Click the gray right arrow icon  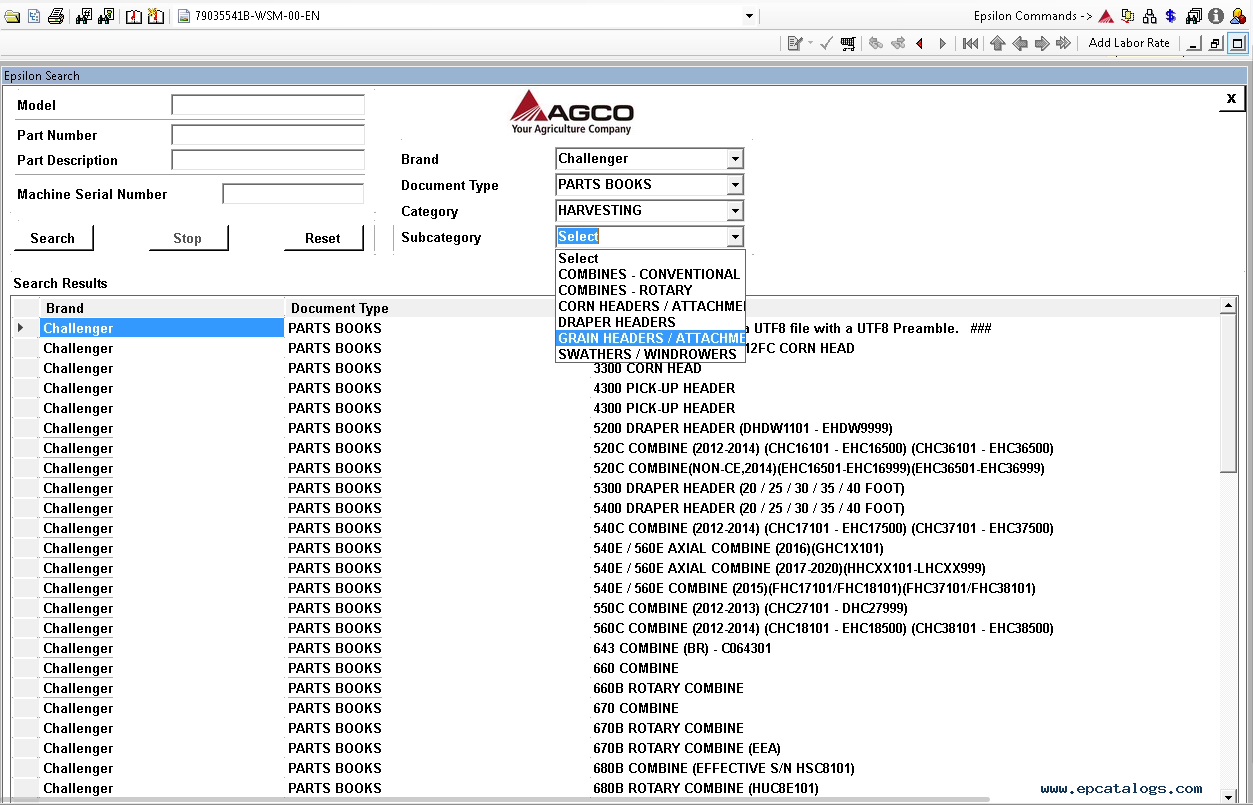point(1042,43)
